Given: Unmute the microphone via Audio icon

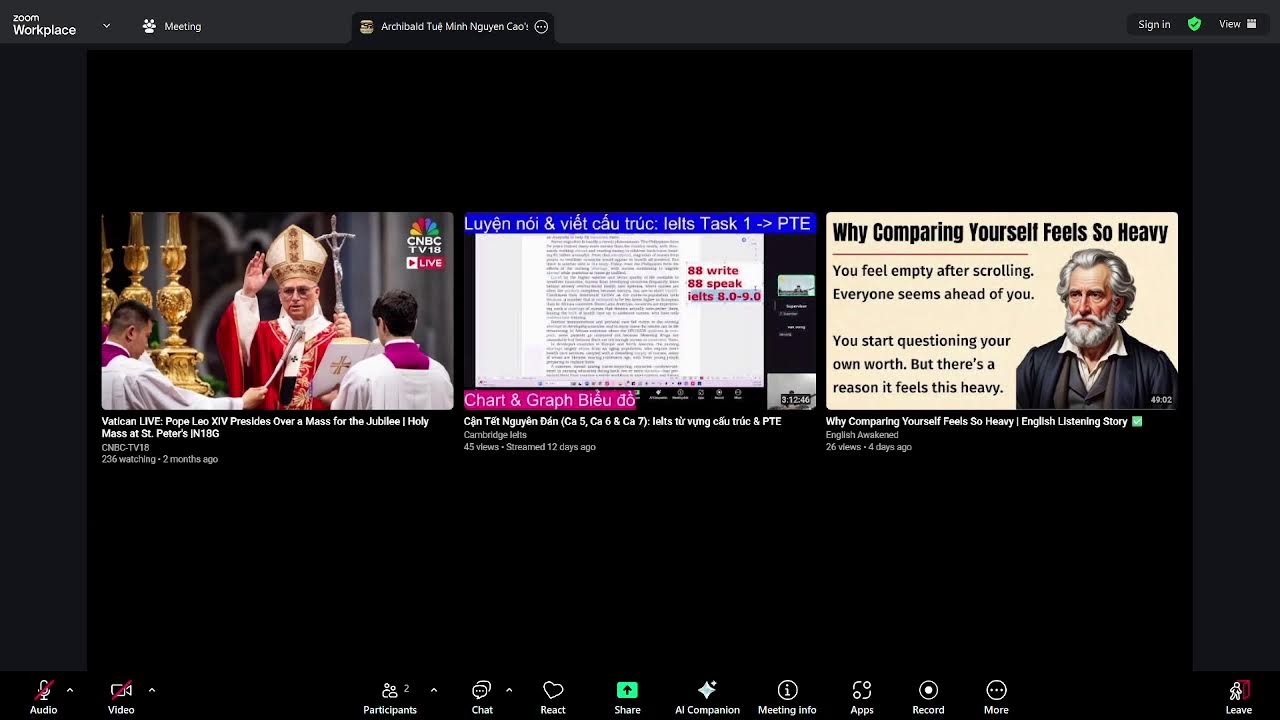Looking at the screenshot, I should (43, 690).
